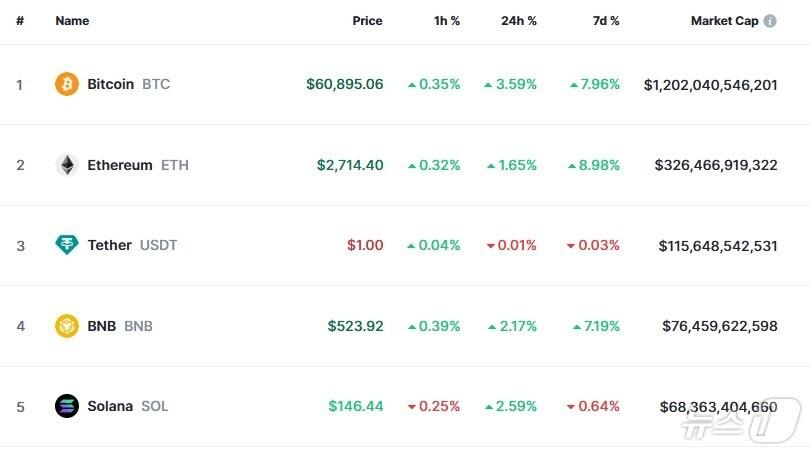Sort by 1h % column header

point(448,21)
